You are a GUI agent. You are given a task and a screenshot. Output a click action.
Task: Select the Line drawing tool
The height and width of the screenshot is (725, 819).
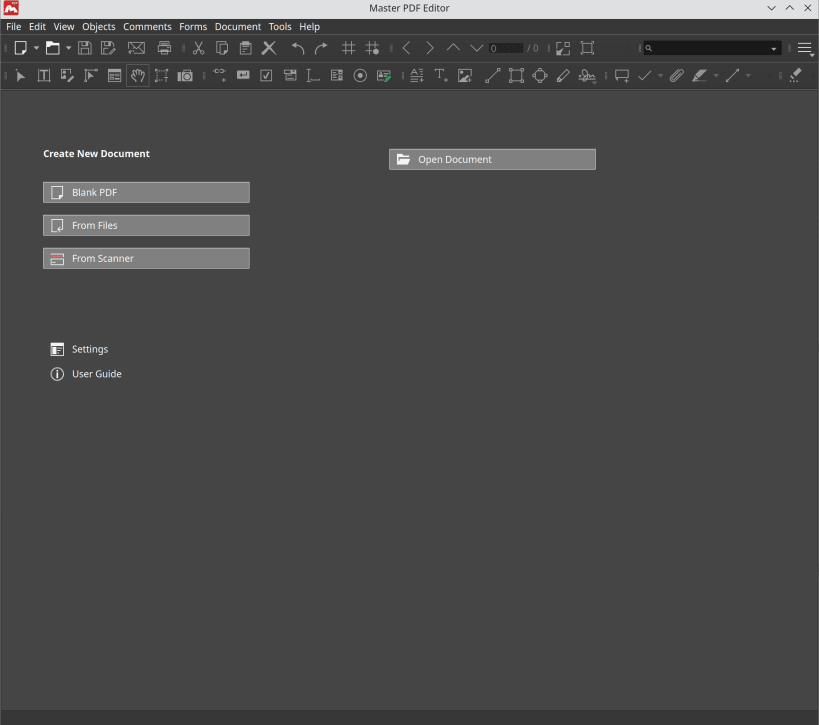(493, 76)
